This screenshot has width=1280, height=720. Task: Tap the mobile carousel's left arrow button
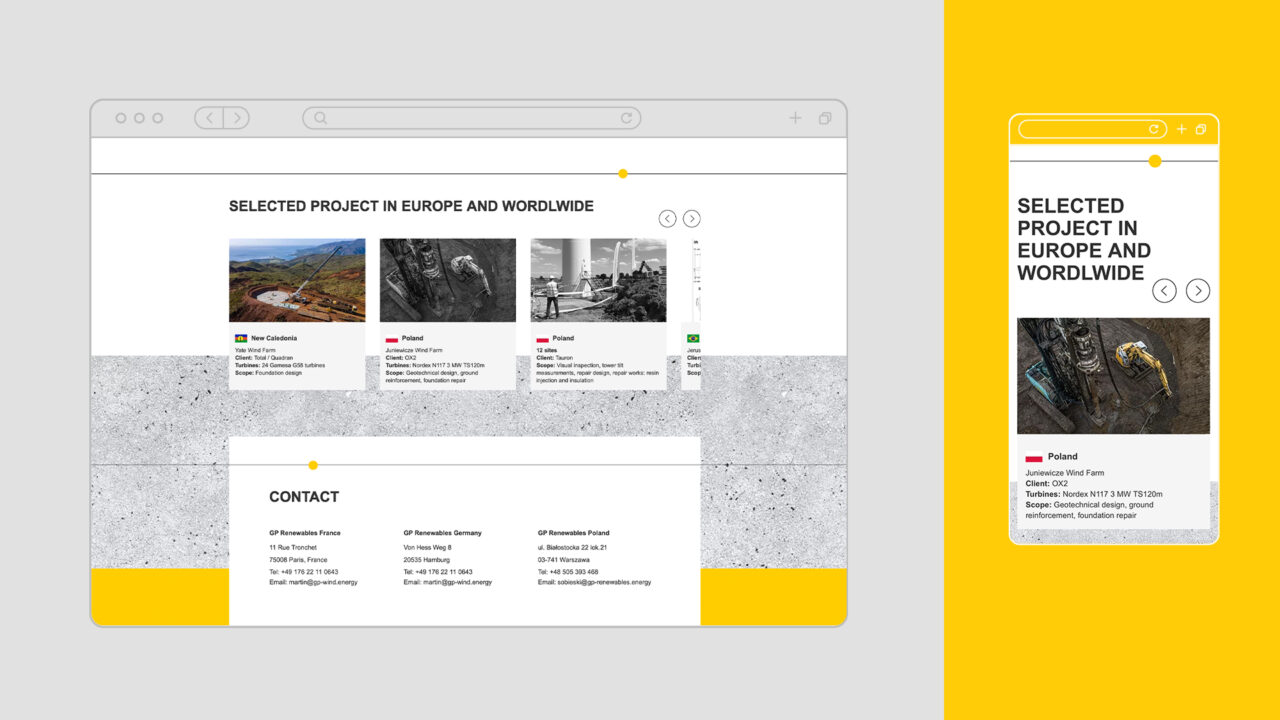click(1164, 291)
